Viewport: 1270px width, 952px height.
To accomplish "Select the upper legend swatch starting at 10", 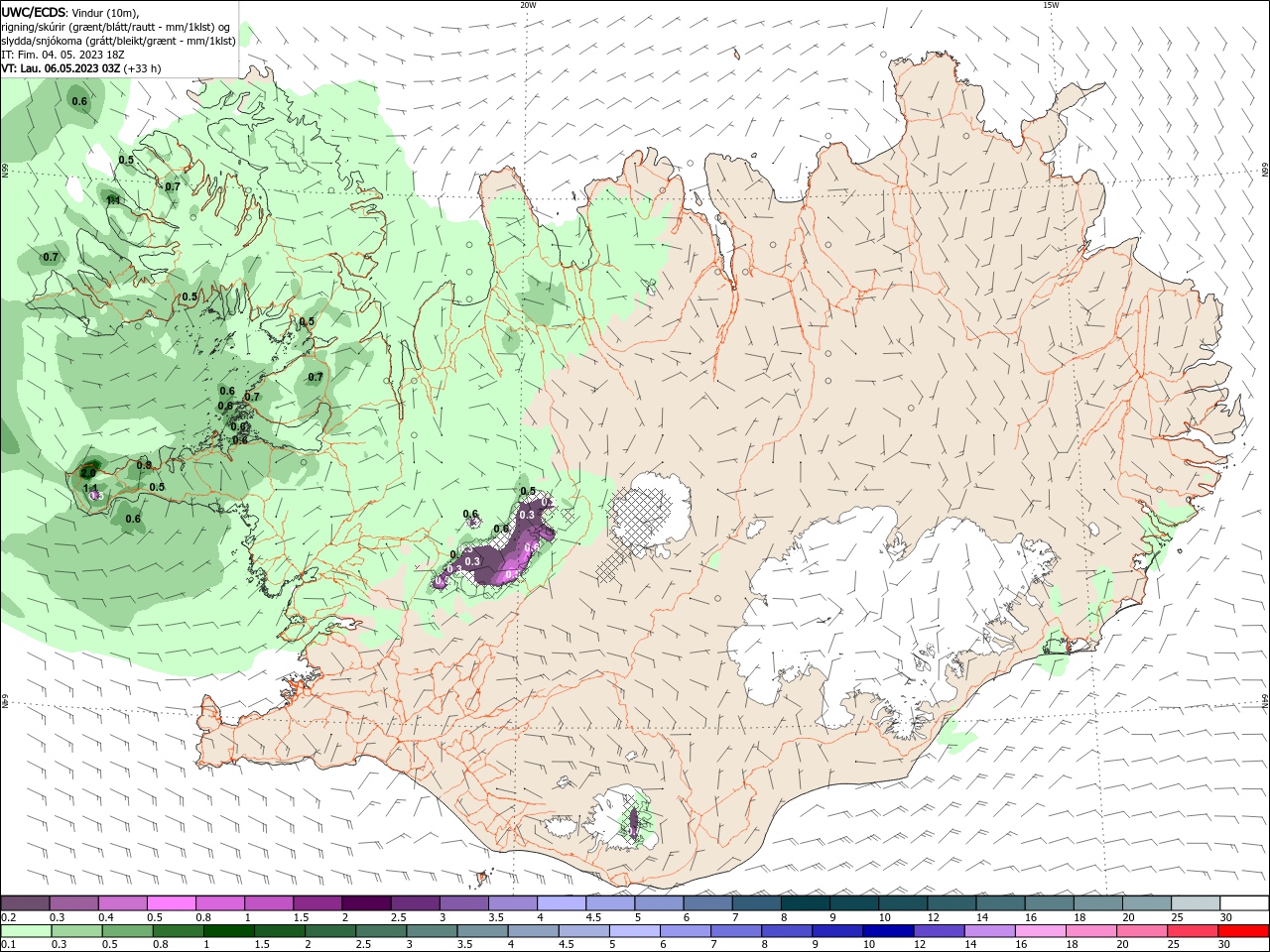I will pos(903,902).
